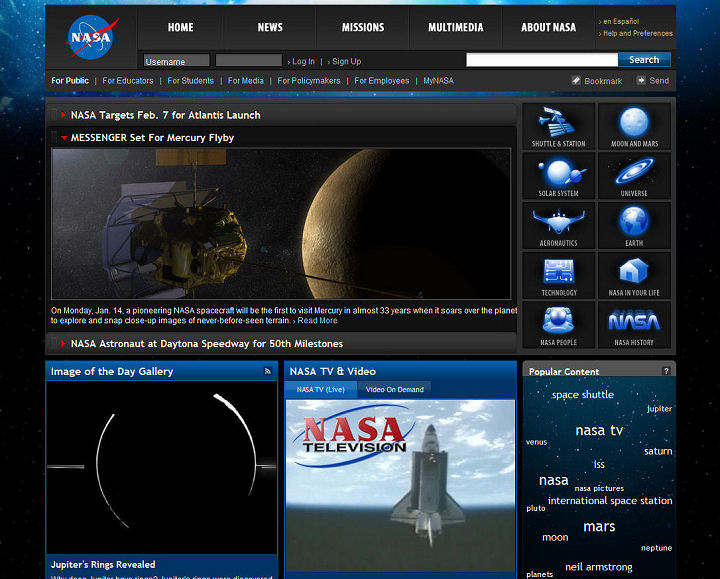Expand the Daytona Speedway headline
Image resolution: width=720 pixels, height=579 pixels.
click(63, 343)
